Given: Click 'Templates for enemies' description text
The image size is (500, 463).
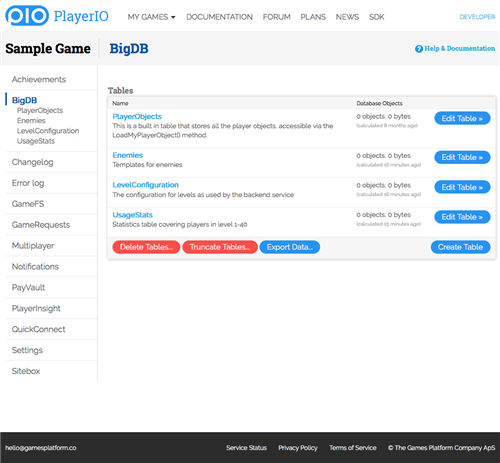Looking at the screenshot, I should (147, 165).
